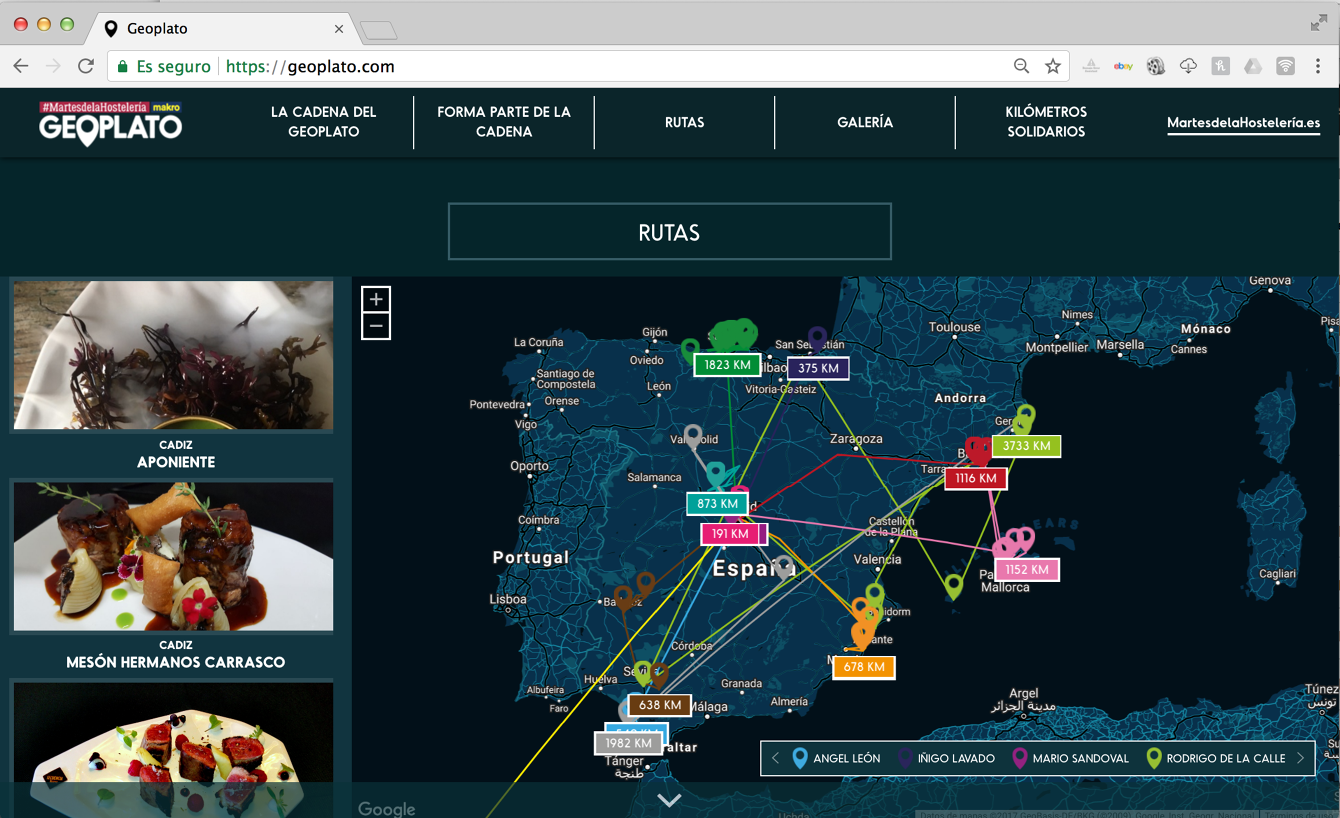Reload the Geoplato page
The width and height of the screenshot is (1340, 818).
tap(86, 66)
